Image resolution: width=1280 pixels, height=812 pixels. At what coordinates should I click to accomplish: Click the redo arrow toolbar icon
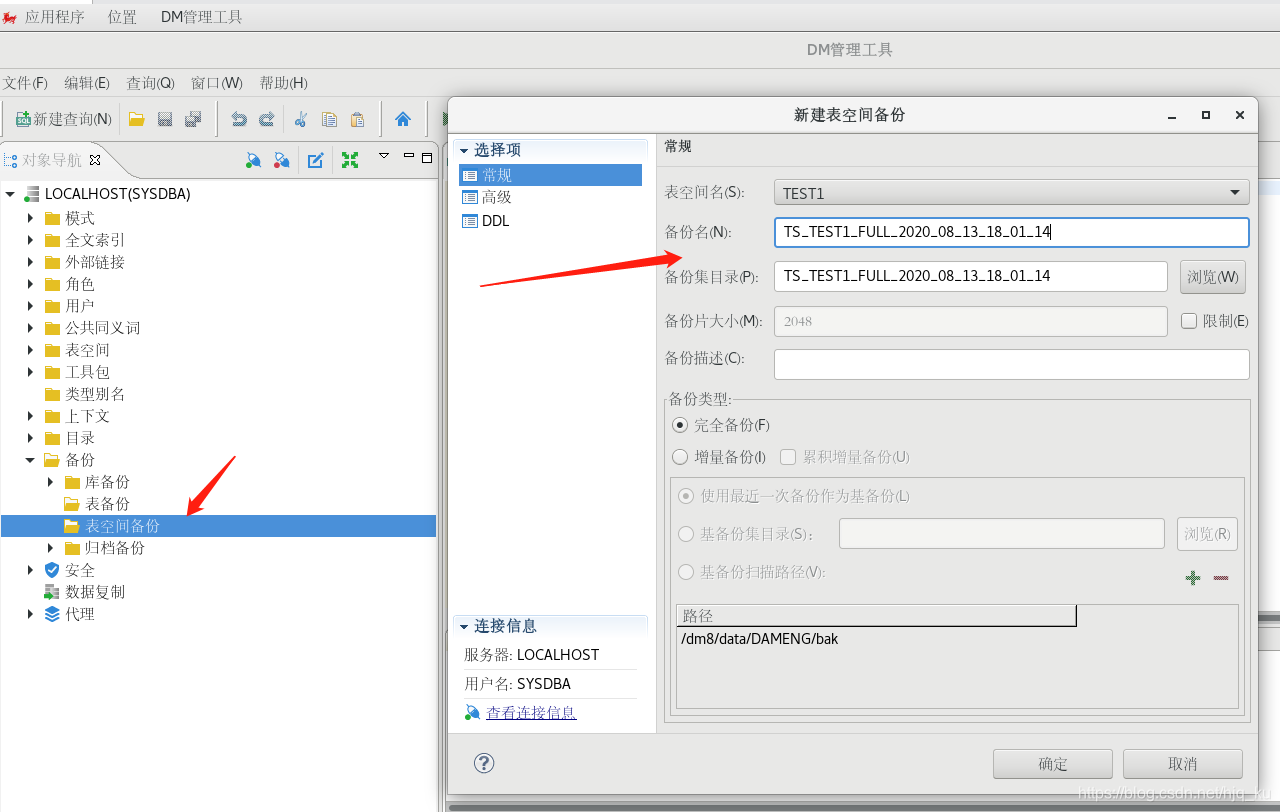tap(266, 119)
